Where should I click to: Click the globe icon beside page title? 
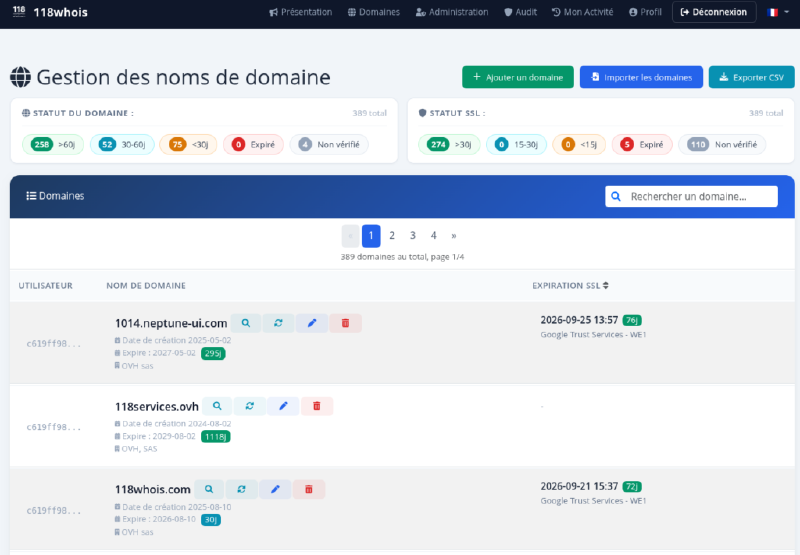[x=20, y=77]
